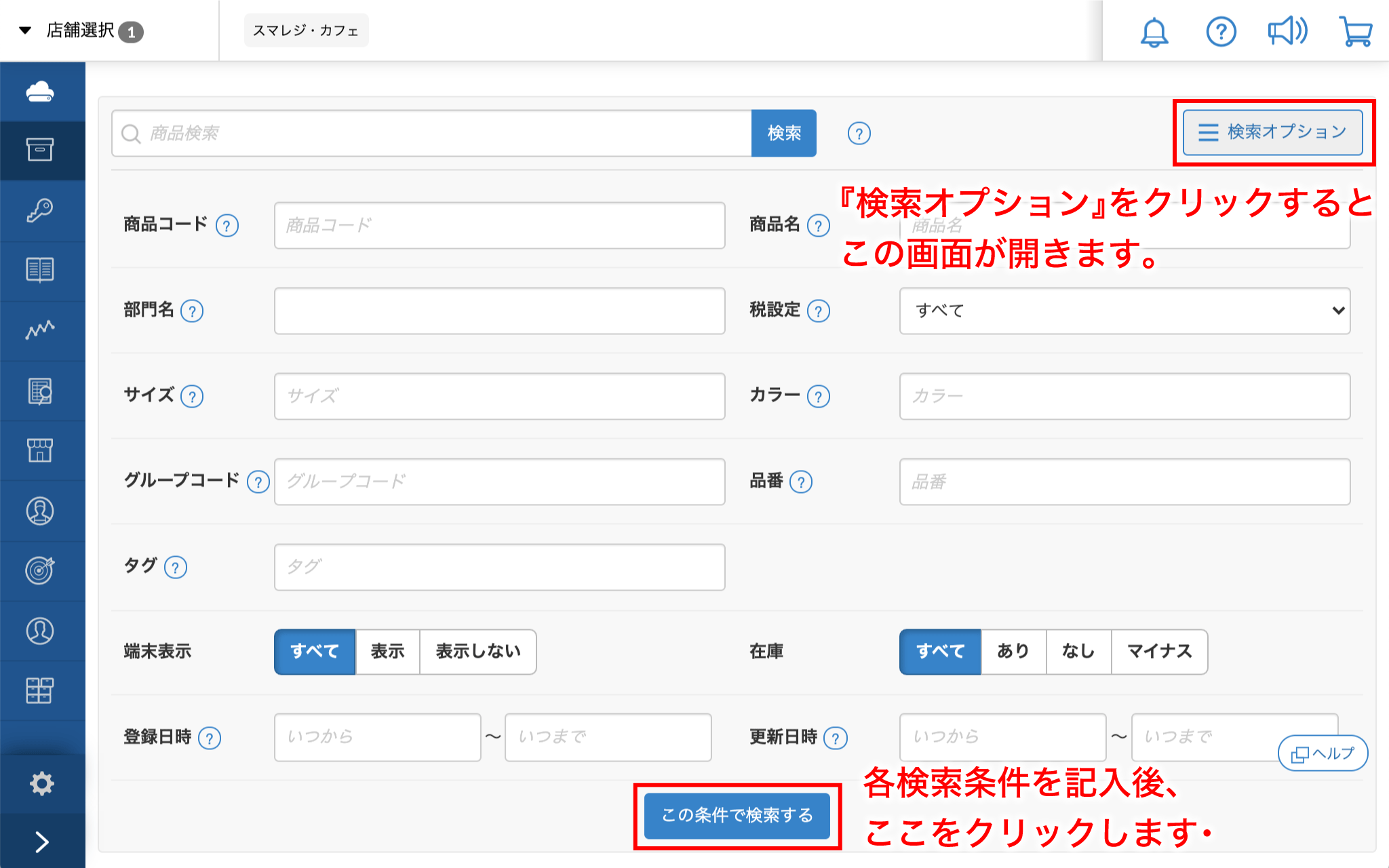
Task: Select the スマレジ・カフェ store tag
Action: click(306, 31)
